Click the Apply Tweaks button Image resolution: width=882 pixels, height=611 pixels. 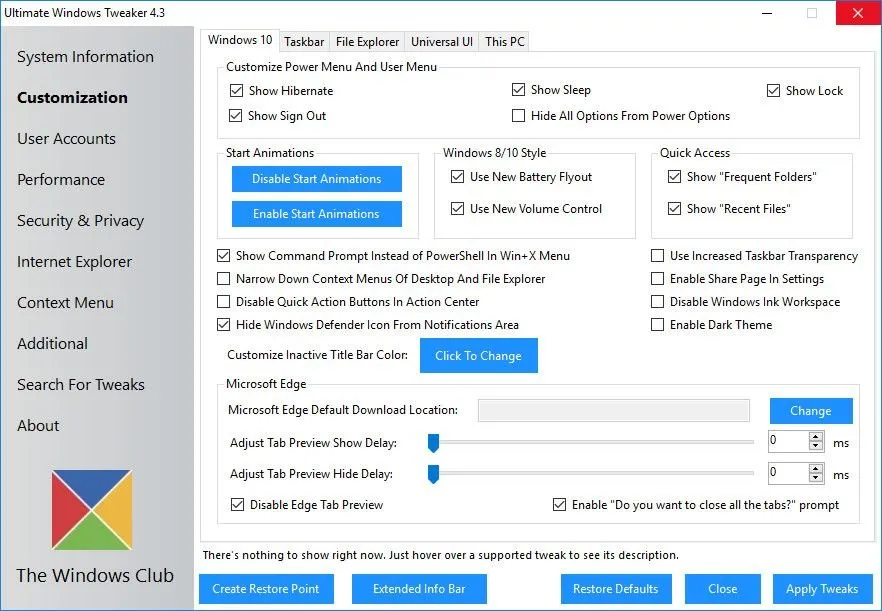click(x=821, y=589)
